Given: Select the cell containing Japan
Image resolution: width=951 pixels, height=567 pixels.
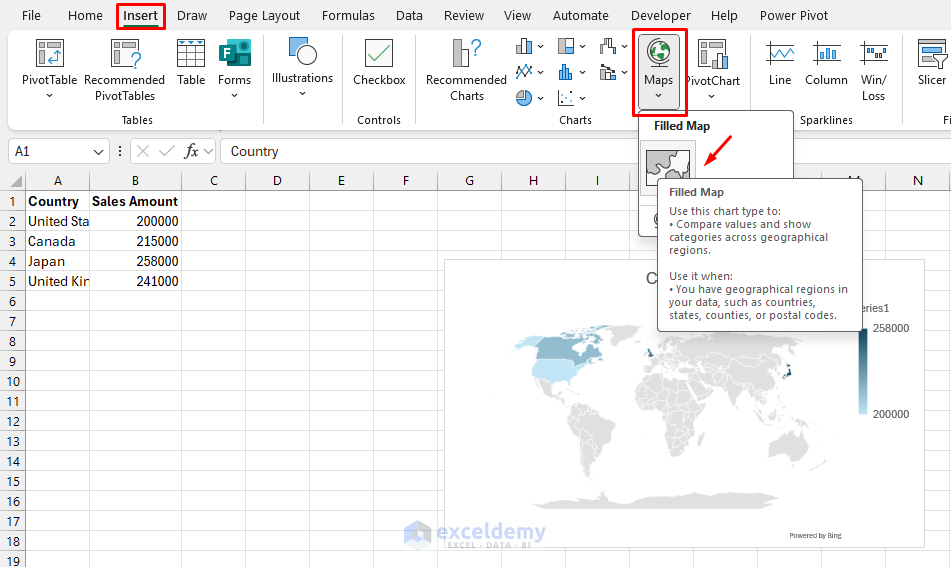Looking at the screenshot, I should (58, 261).
